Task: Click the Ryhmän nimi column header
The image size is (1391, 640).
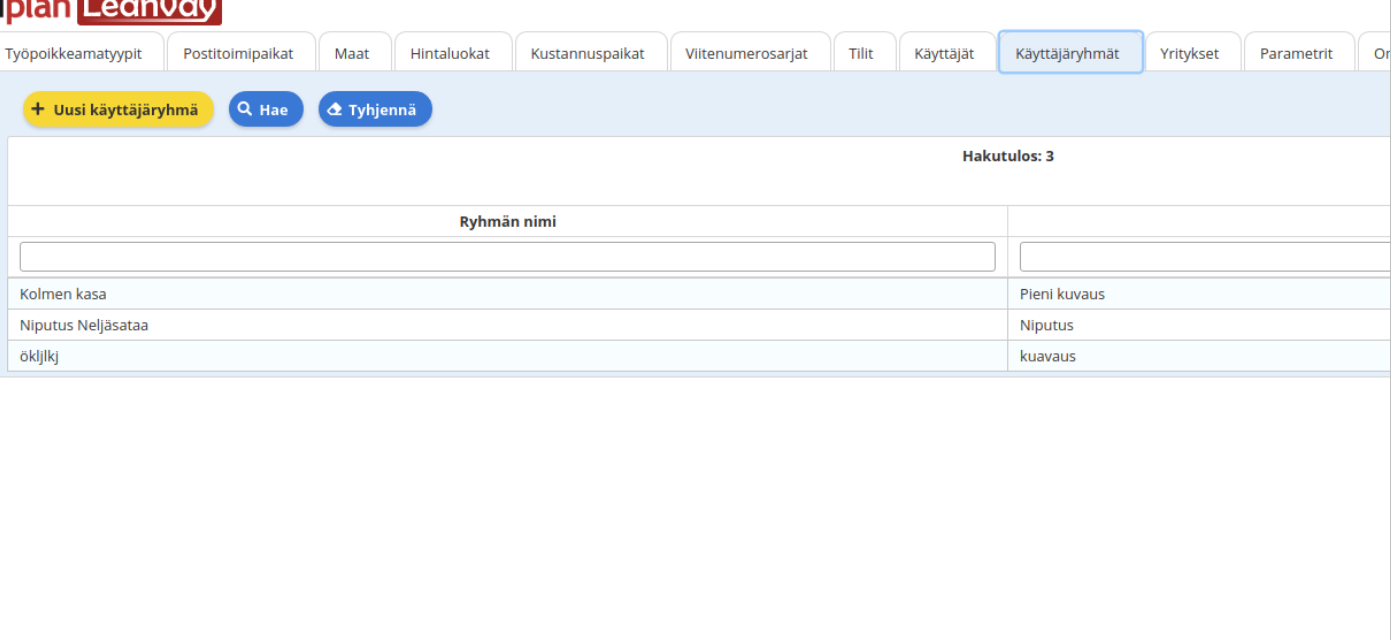Action: point(508,221)
